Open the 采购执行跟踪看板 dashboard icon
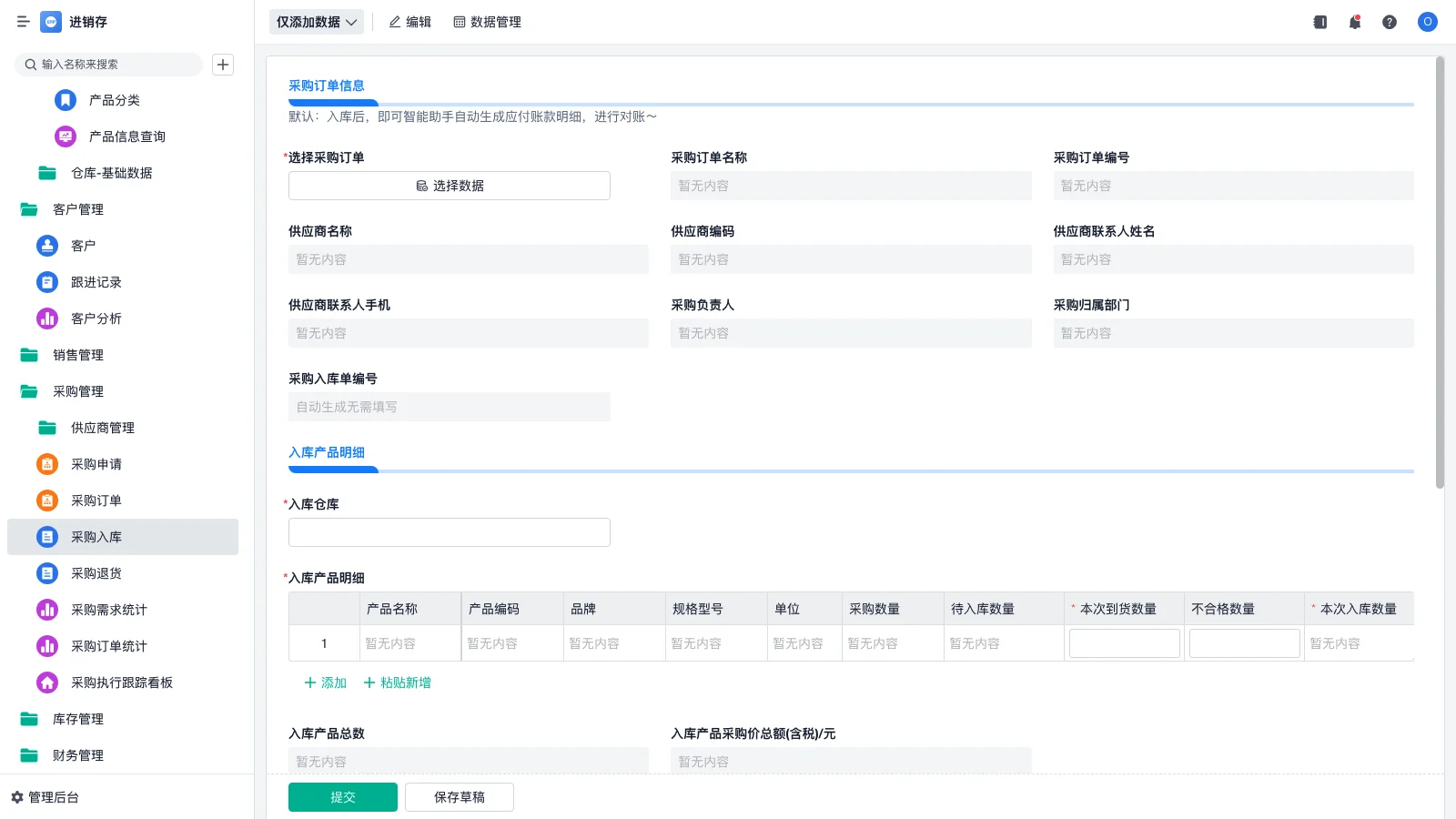 tap(47, 682)
